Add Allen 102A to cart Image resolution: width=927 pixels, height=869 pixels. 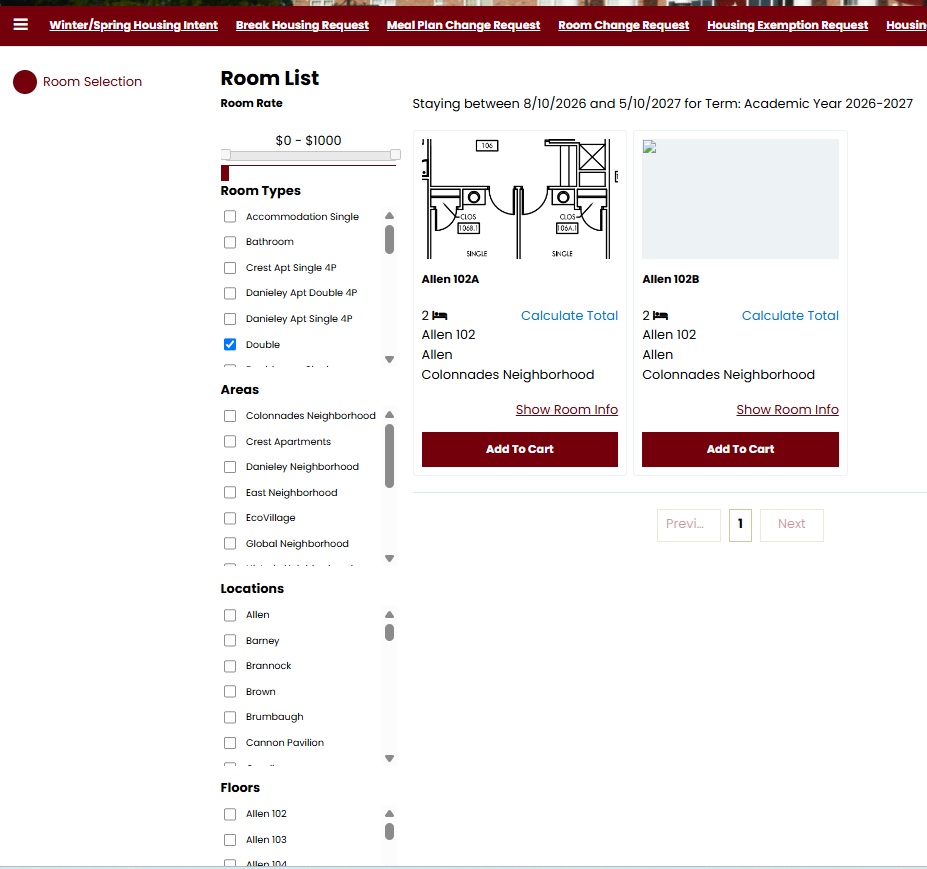point(519,449)
